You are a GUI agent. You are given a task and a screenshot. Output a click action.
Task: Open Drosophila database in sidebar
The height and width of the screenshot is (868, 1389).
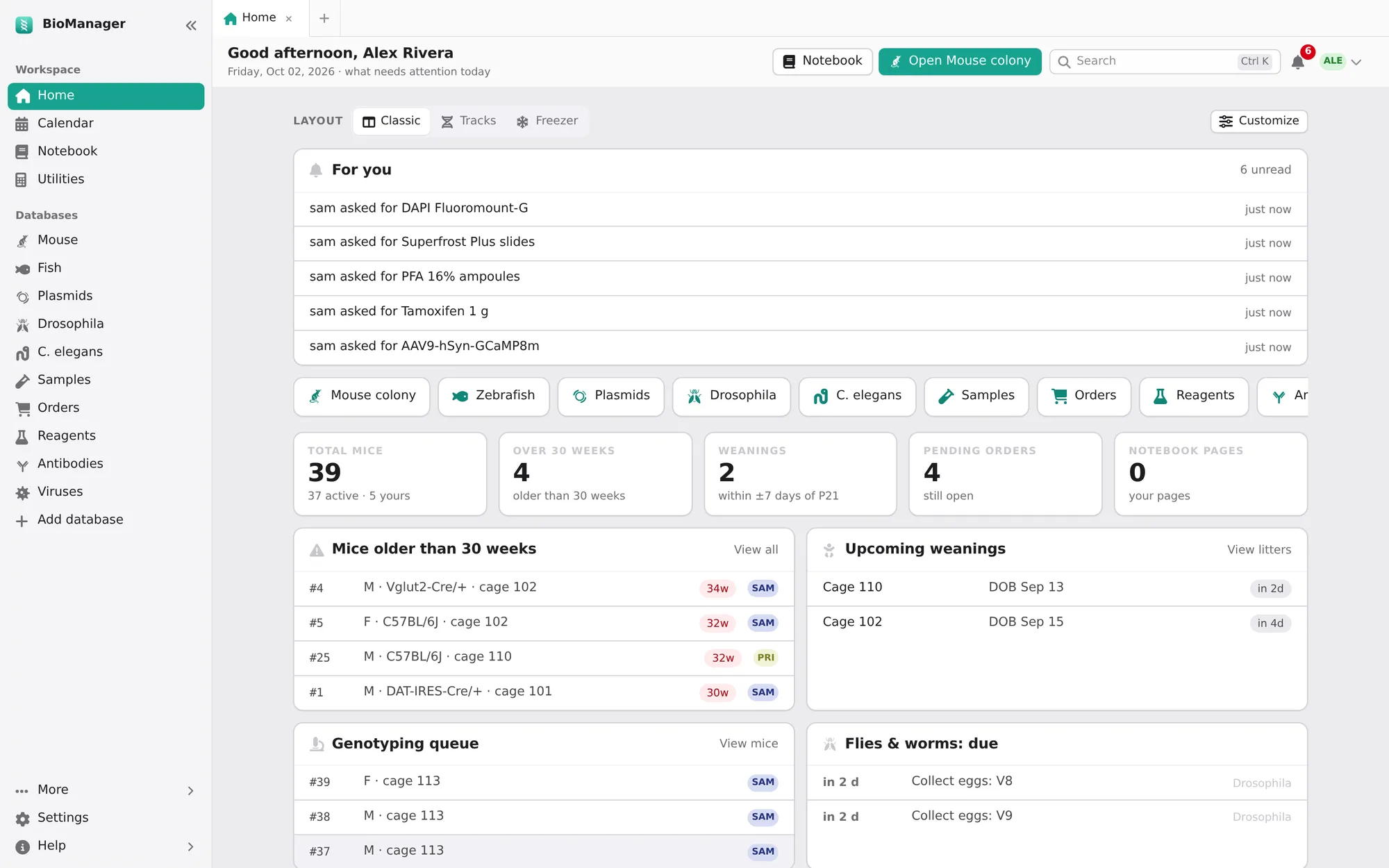coord(106,324)
